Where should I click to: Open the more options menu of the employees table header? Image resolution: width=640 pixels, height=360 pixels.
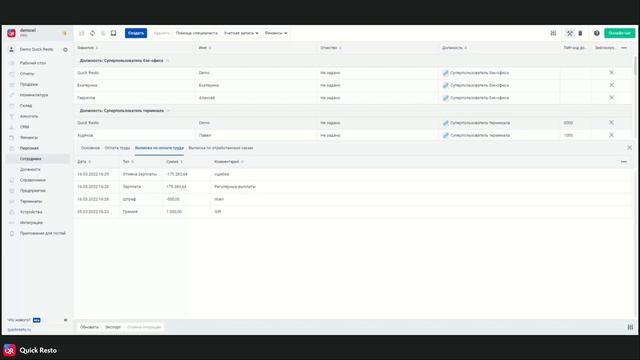pos(624,48)
